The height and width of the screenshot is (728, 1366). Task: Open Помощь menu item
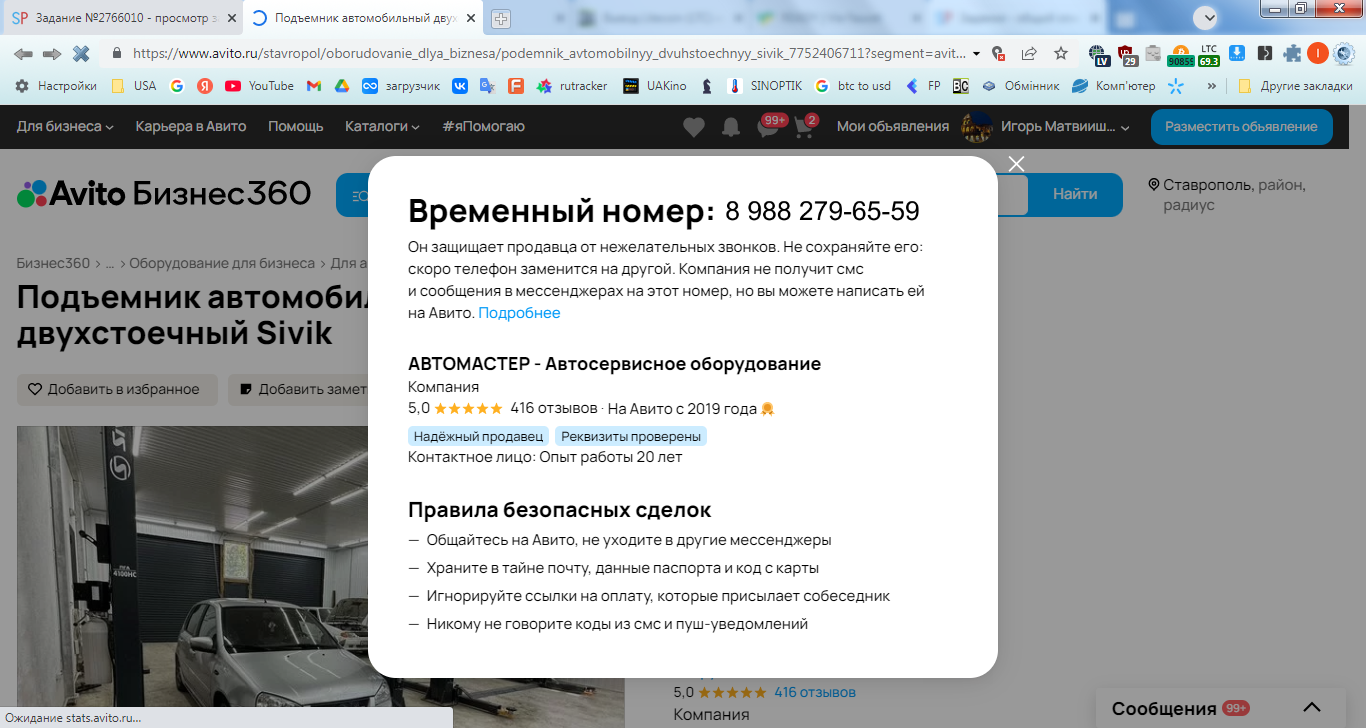click(x=296, y=126)
